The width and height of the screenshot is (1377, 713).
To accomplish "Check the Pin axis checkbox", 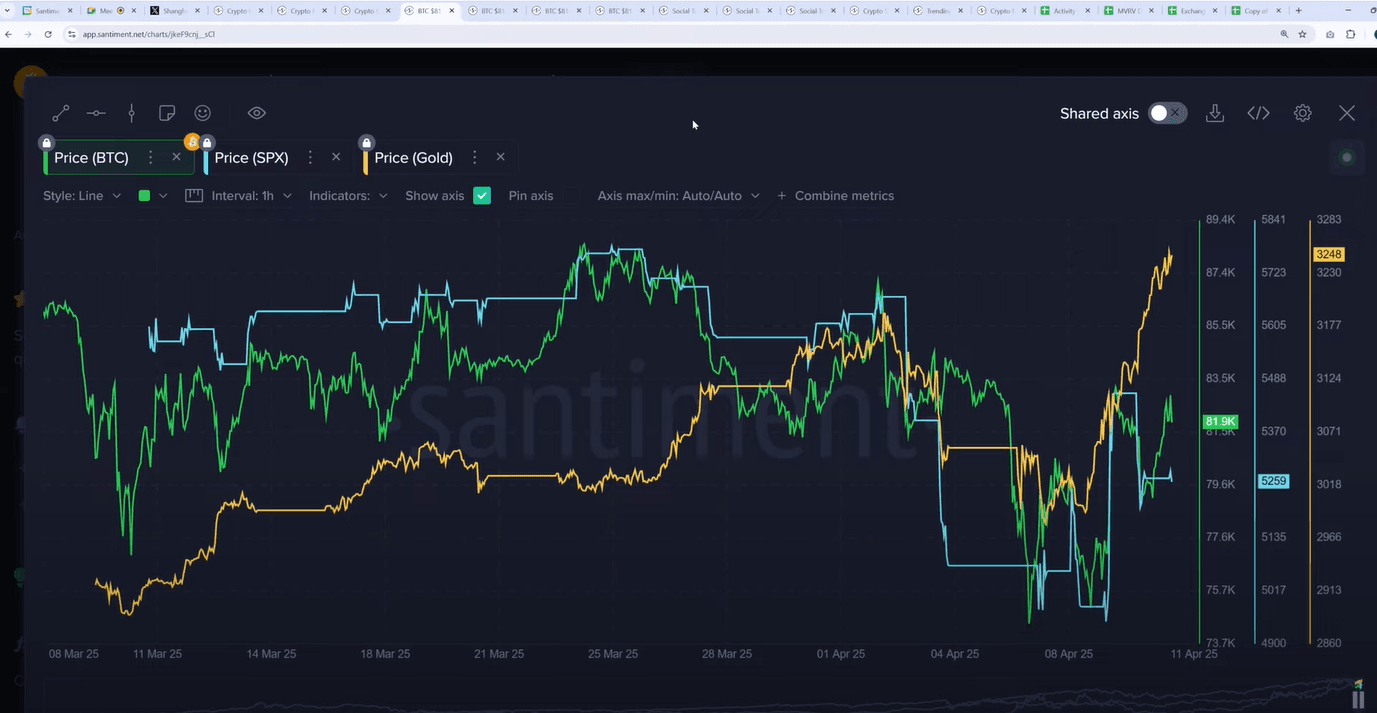I will pyautogui.click(x=569, y=196).
